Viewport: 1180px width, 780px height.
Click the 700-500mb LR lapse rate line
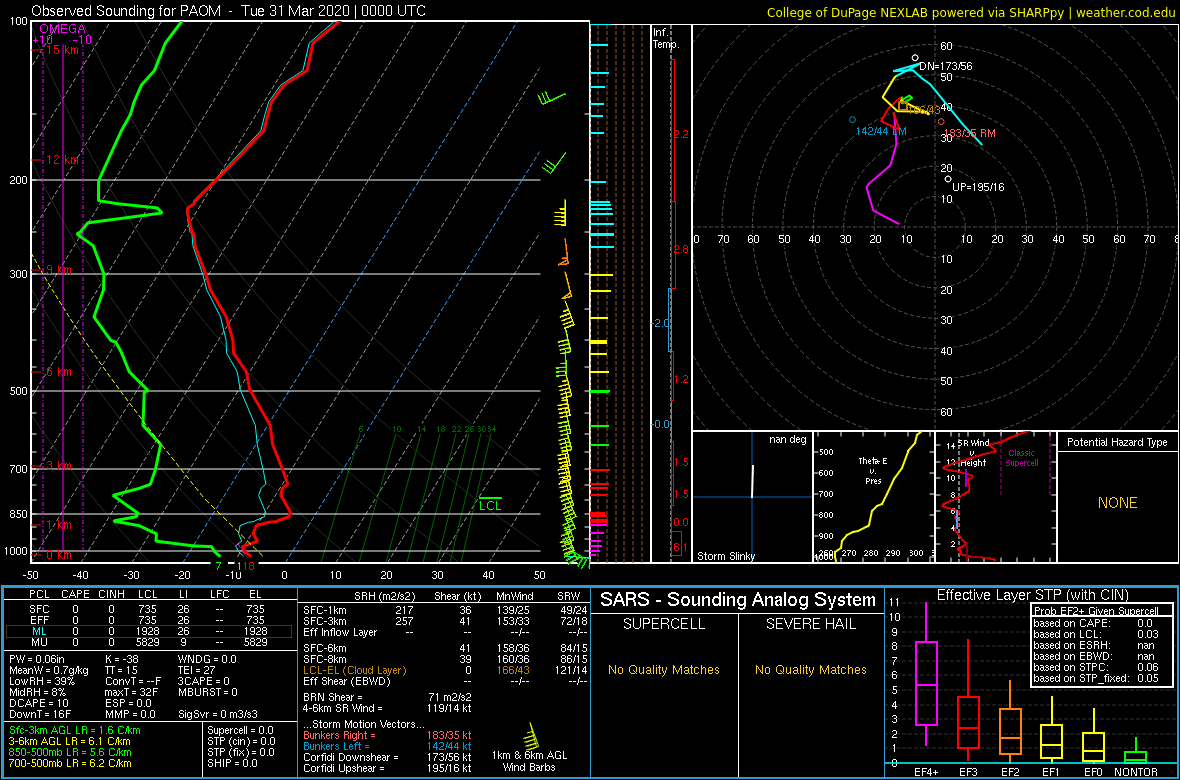tap(70, 763)
